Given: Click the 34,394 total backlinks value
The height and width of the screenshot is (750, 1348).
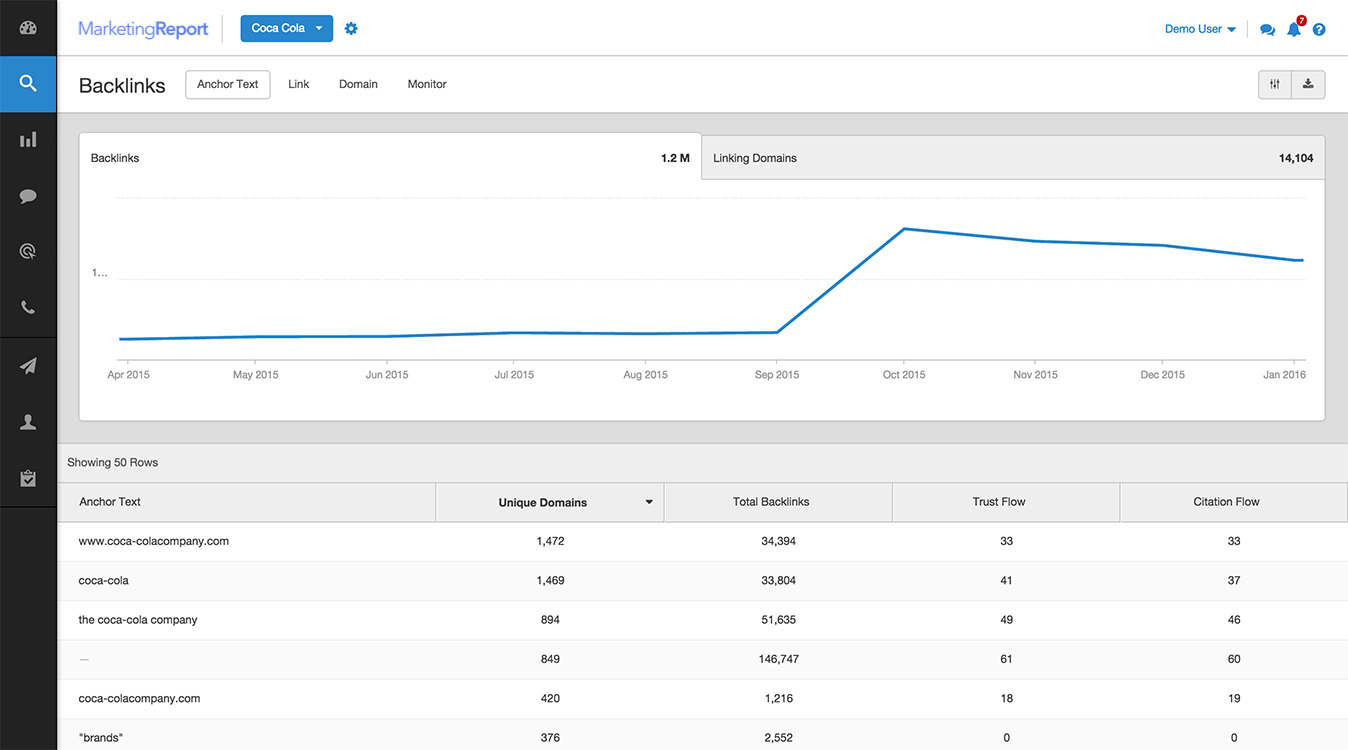Looking at the screenshot, I should point(778,541).
